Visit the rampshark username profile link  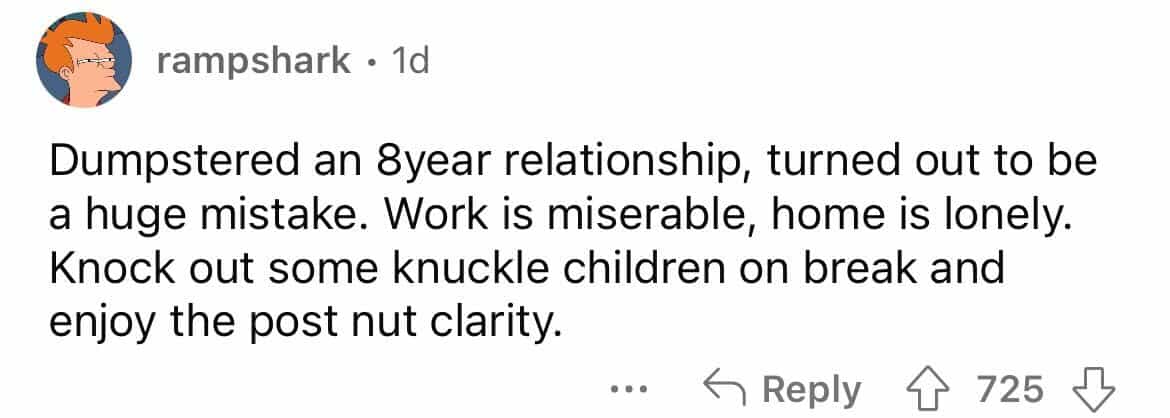[254, 62]
